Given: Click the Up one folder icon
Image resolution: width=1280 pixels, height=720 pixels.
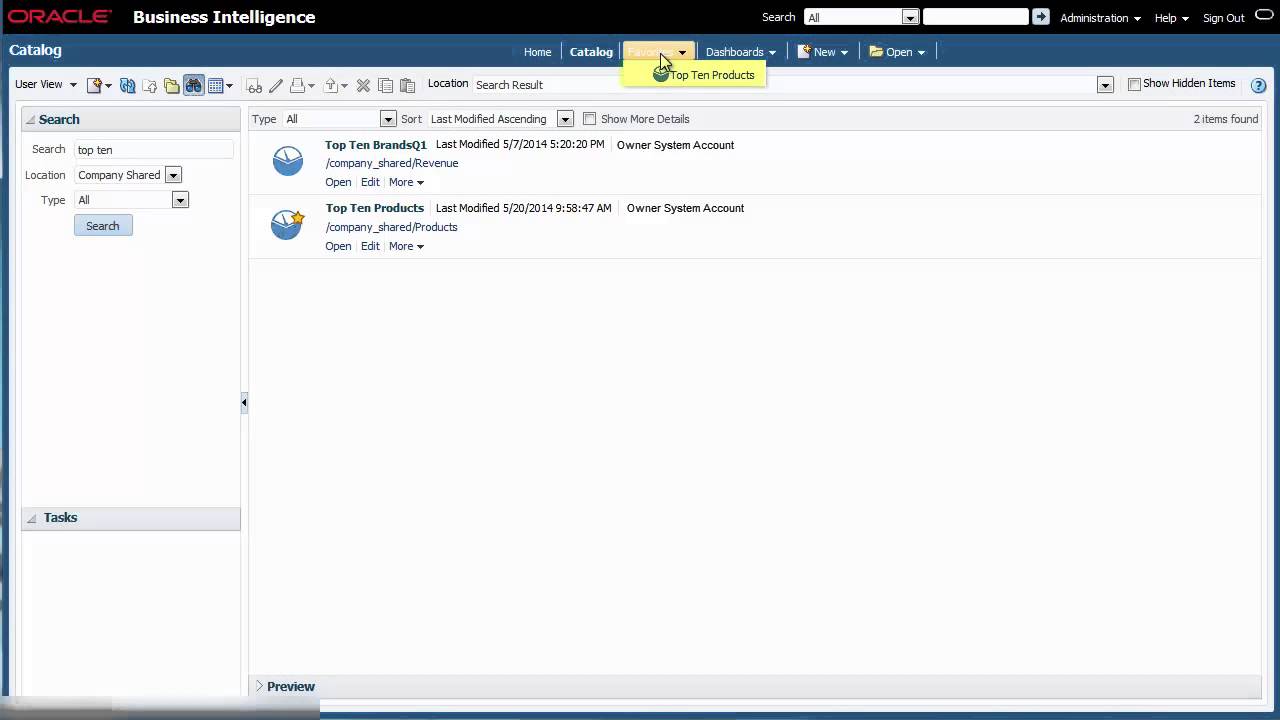Looking at the screenshot, I should pyautogui.click(x=150, y=86).
